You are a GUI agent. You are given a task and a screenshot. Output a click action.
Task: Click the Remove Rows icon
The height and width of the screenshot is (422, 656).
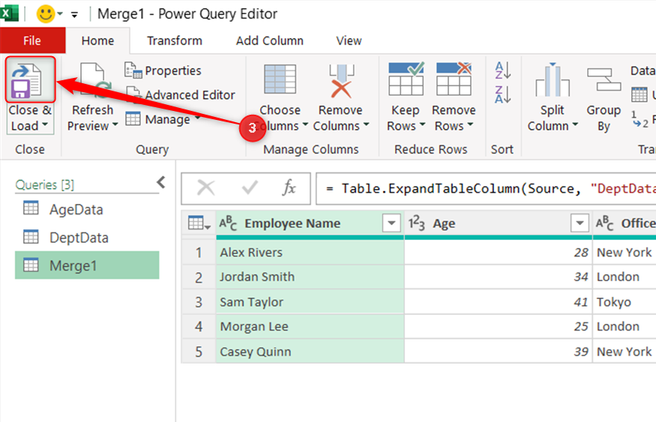coord(454,79)
